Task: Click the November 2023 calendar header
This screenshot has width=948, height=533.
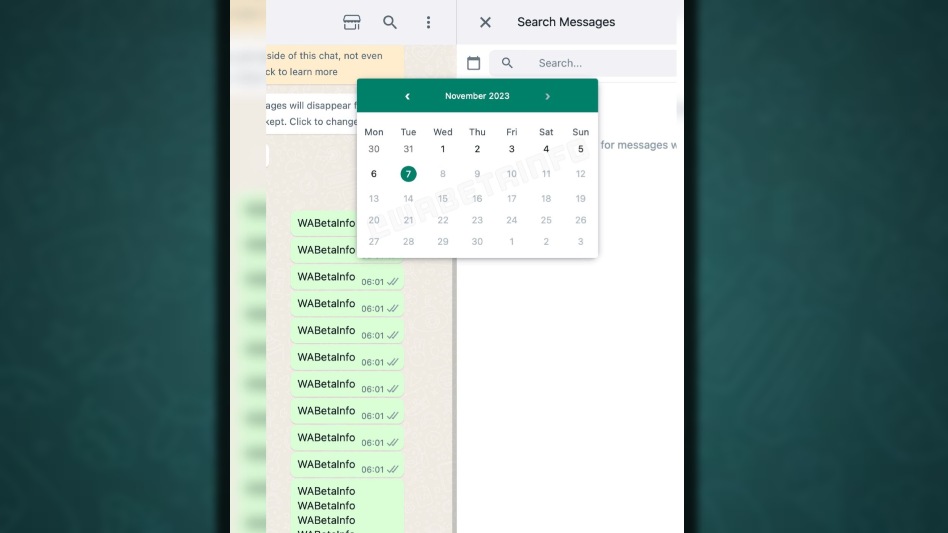Action: pos(477,96)
